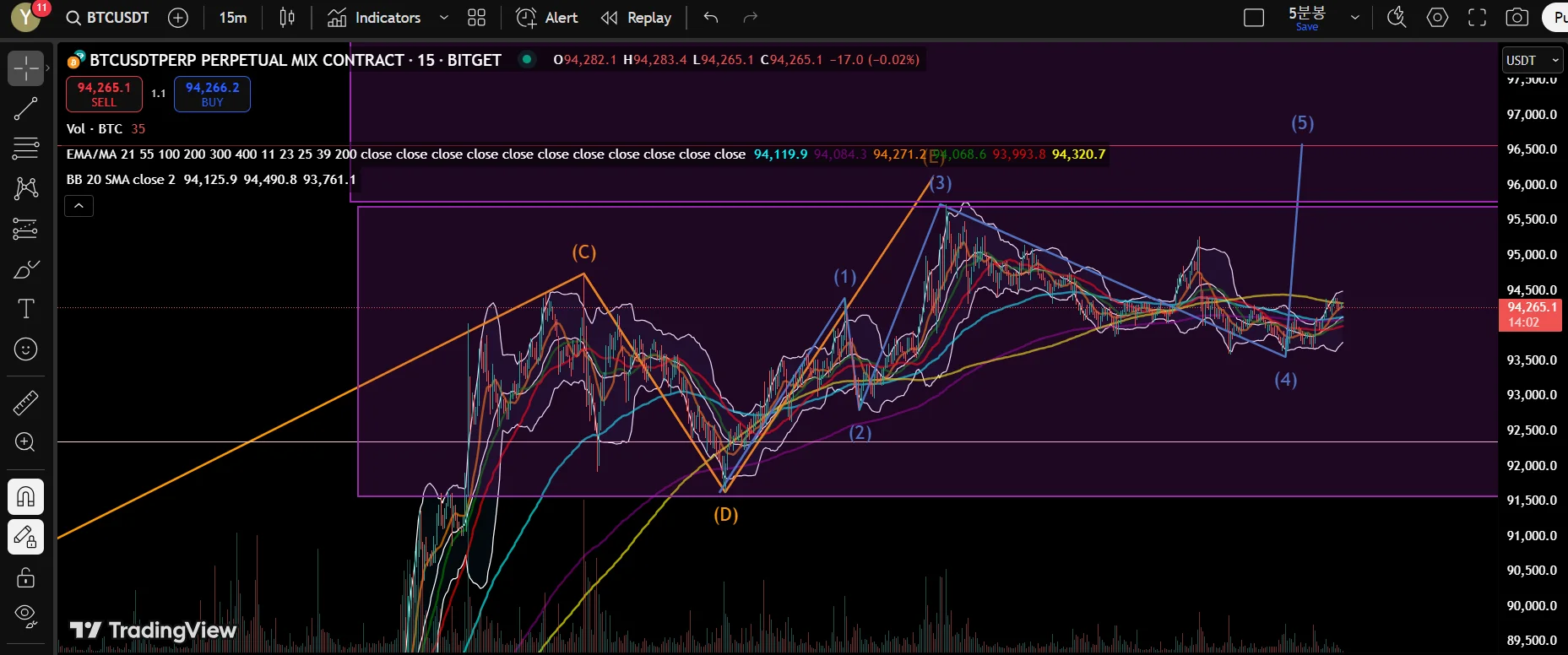
Task: Click the green market status dot
Action: coord(527,59)
